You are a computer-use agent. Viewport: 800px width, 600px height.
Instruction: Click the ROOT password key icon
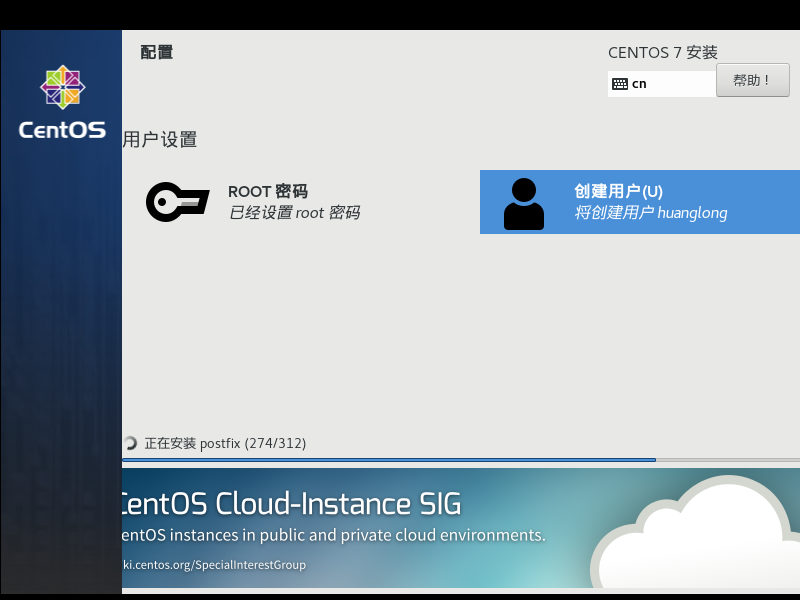(178, 202)
